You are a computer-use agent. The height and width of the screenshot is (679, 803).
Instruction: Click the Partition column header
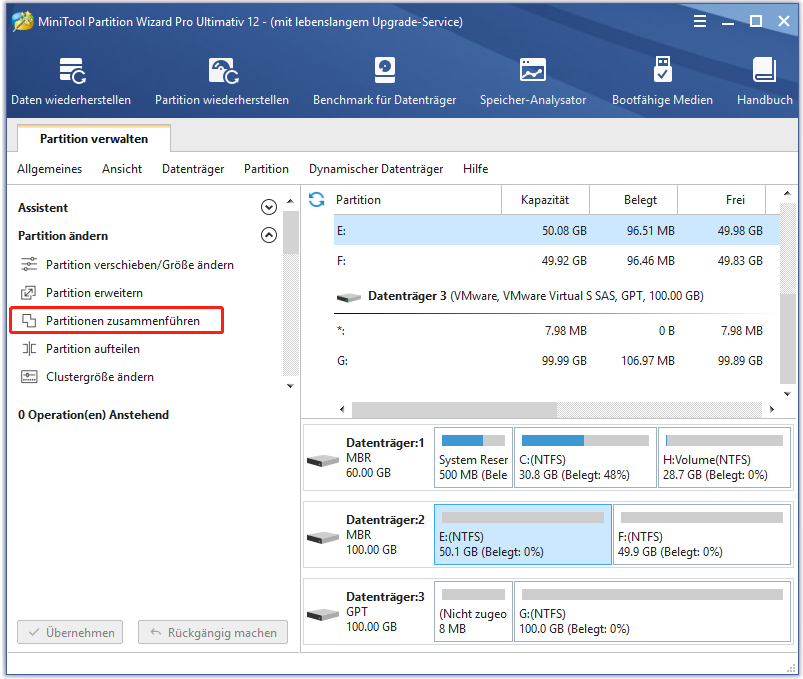point(417,200)
